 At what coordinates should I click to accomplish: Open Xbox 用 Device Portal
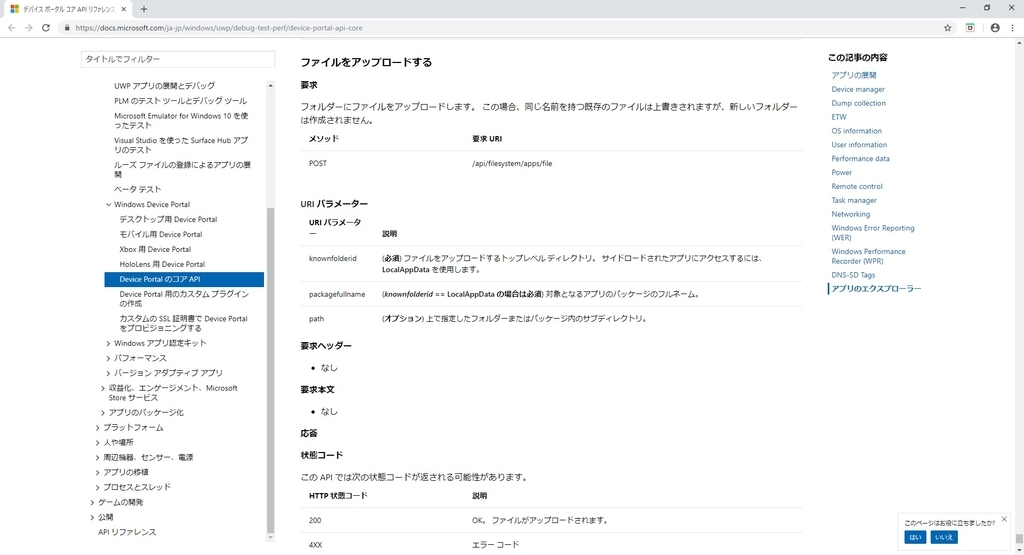coord(155,249)
